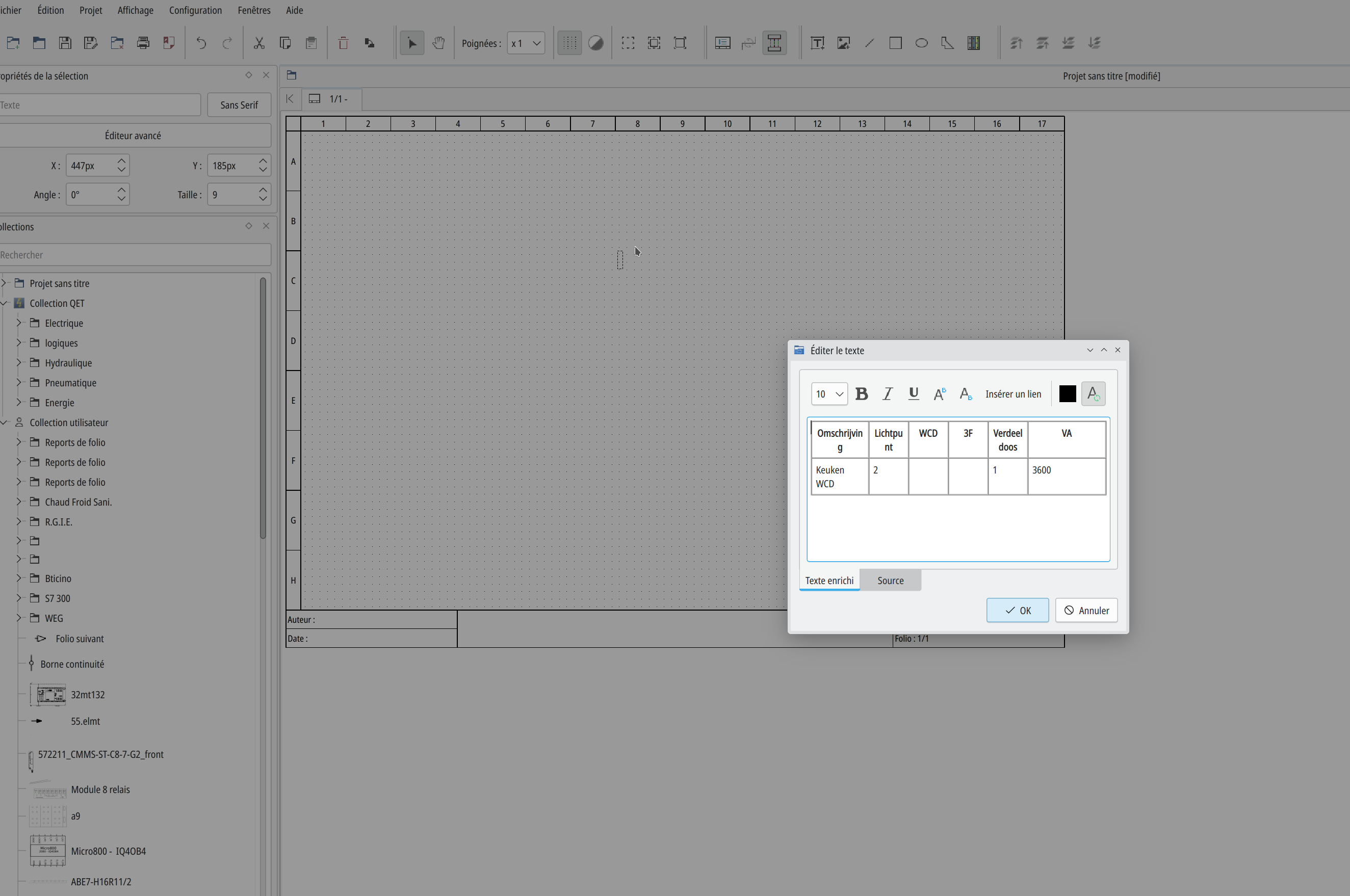Click the clear formatting A icon in dialog
The image size is (1350, 896).
1093,393
